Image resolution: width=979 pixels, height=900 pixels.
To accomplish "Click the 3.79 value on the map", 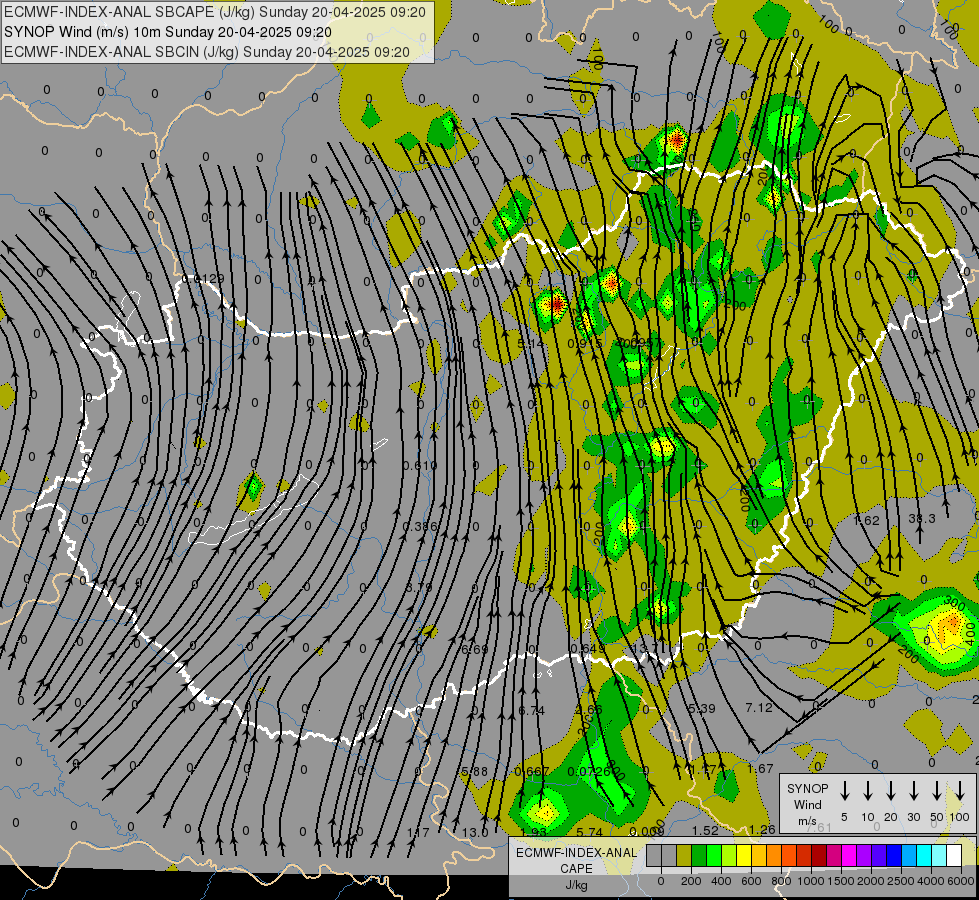I will [x=419, y=588].
